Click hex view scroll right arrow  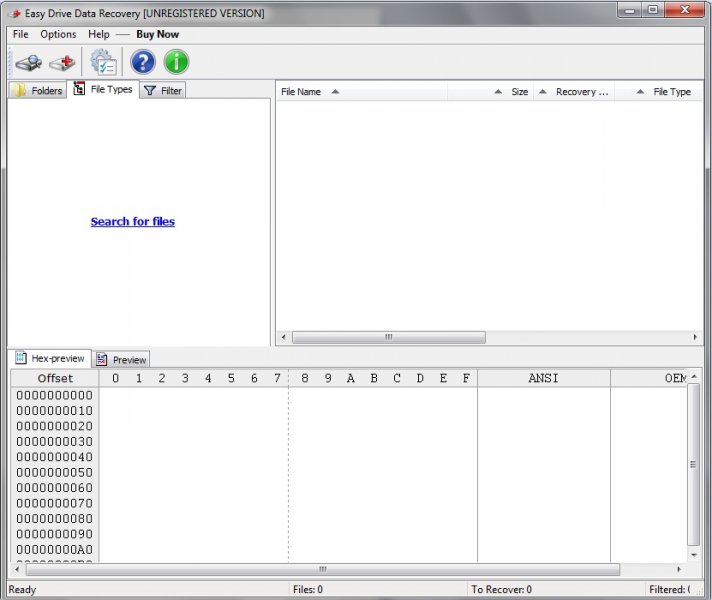coord(679,569)
